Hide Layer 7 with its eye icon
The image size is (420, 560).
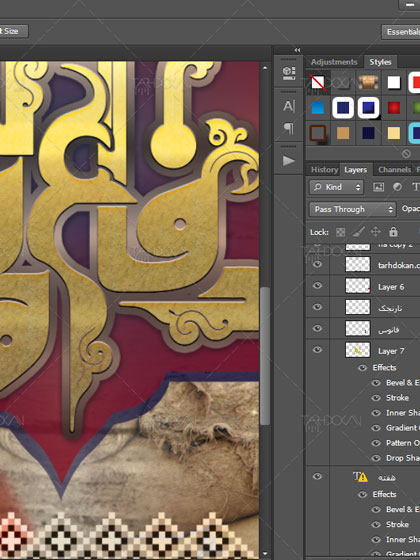pos(317,350)
